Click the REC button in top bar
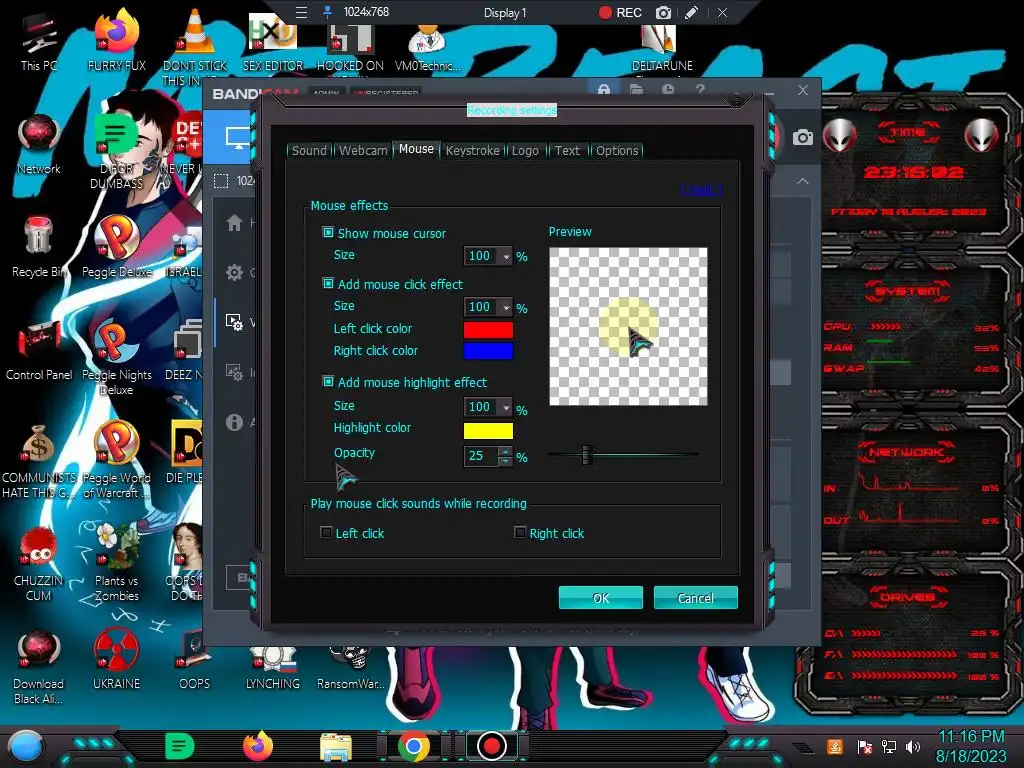The image size is (1024, 768). pos(620,12)
